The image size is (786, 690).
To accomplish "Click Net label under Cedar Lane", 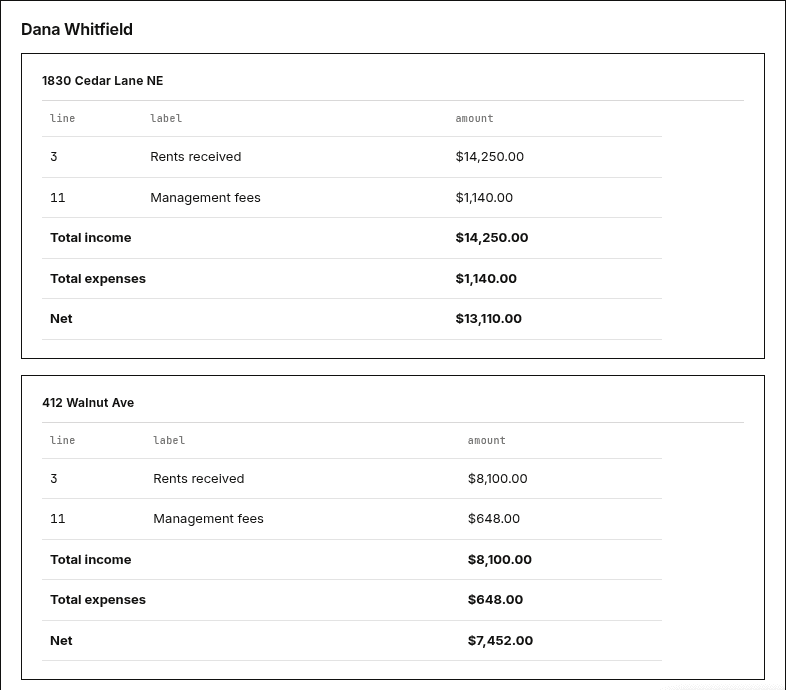I will [61, 319].
